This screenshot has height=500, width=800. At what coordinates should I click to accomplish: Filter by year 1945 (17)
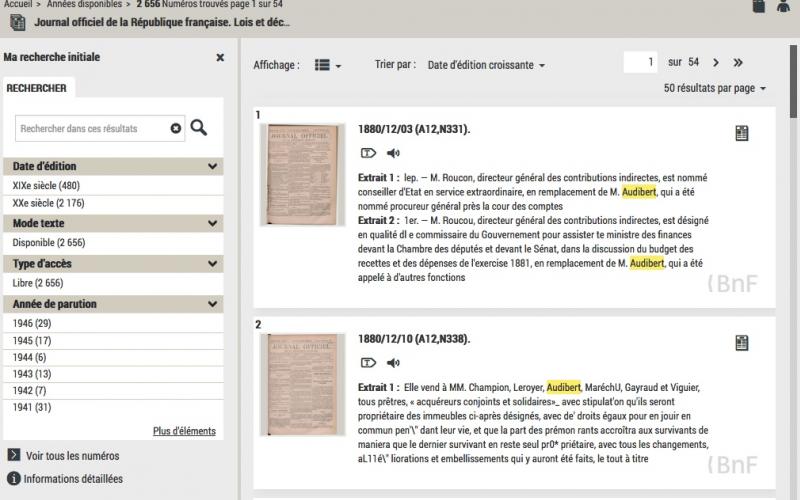(x=32, y=341)
